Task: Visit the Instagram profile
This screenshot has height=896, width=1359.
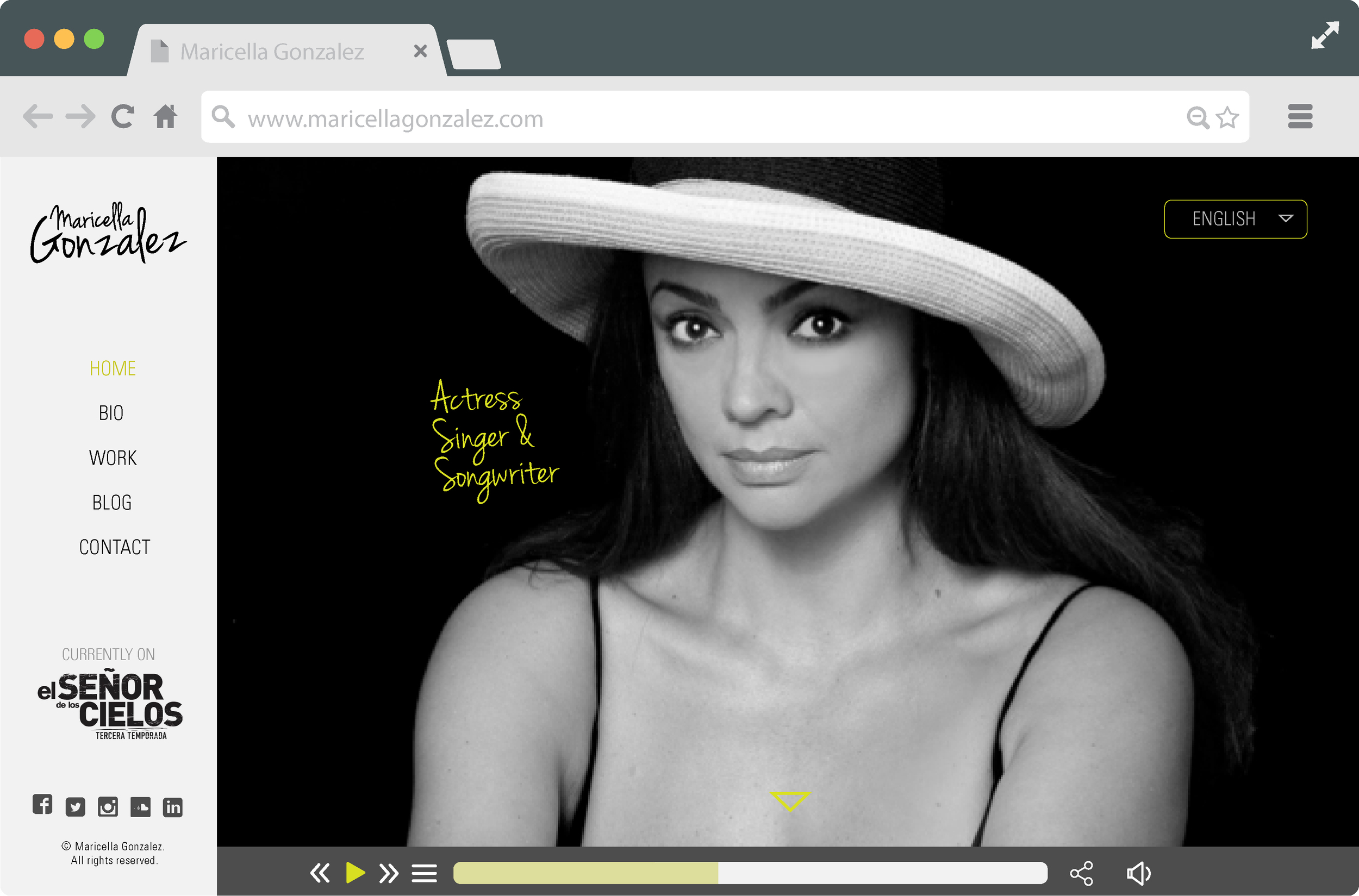Action: pos(108,807)
